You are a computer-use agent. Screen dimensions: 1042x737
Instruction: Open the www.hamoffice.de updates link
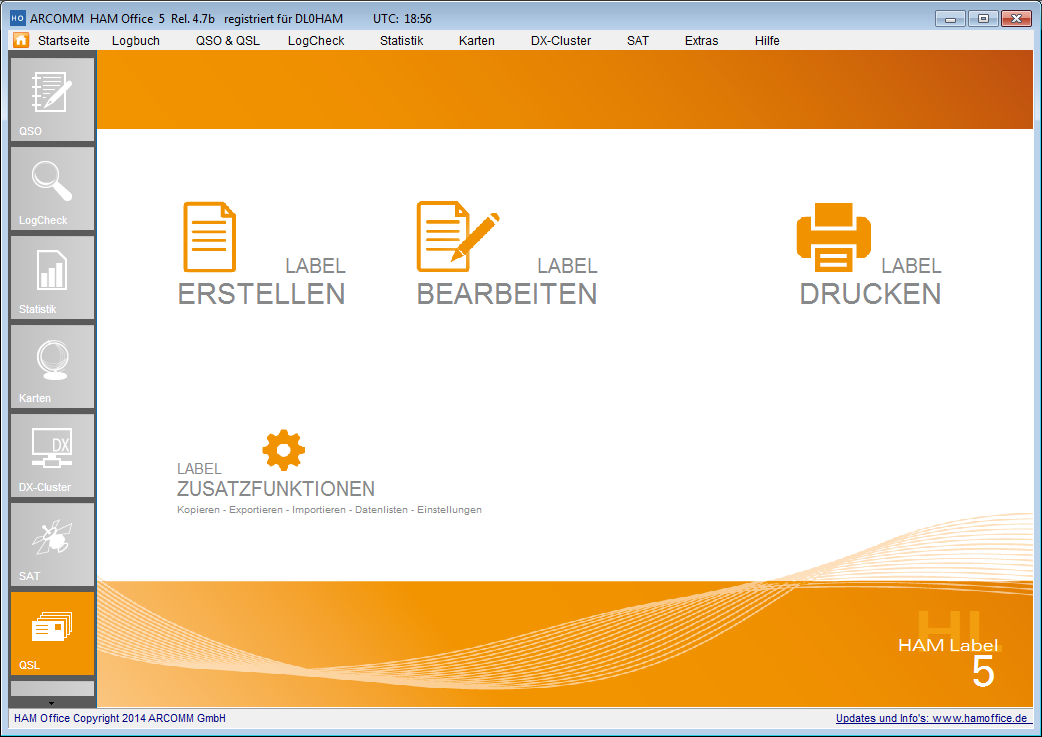coord(932,718)
